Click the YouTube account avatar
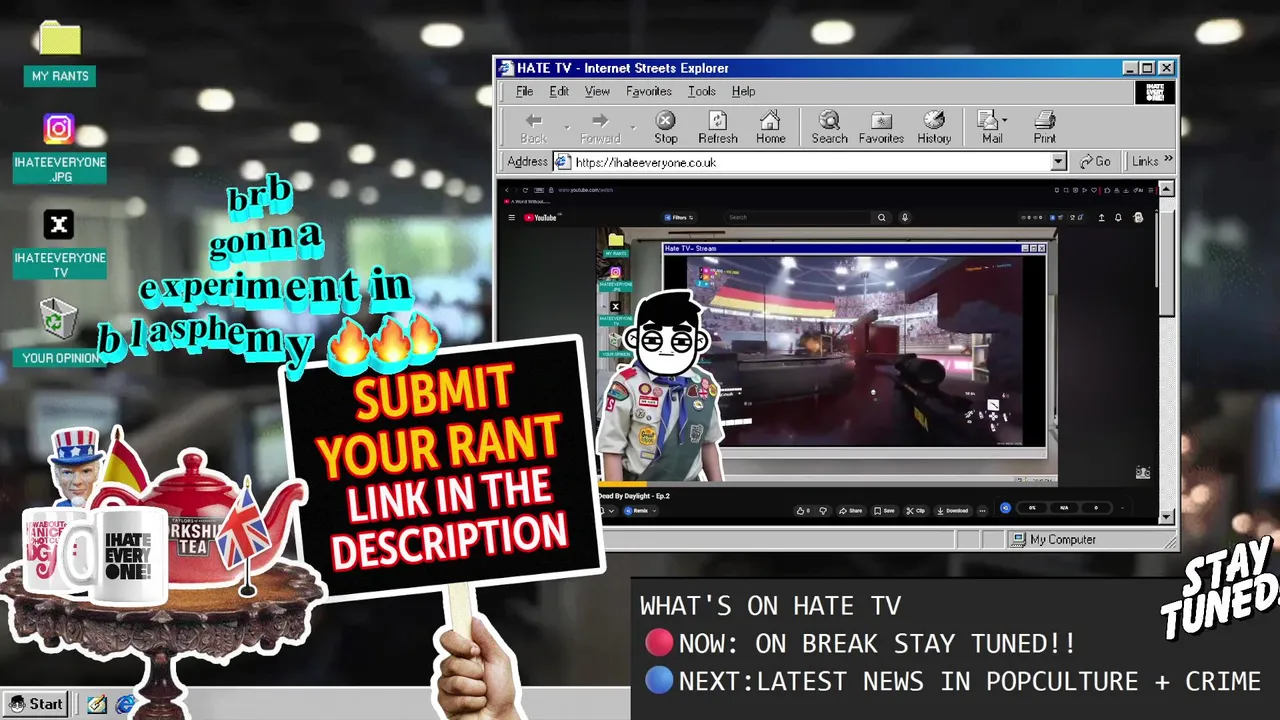The image size is (1280, 720). 1136,217
